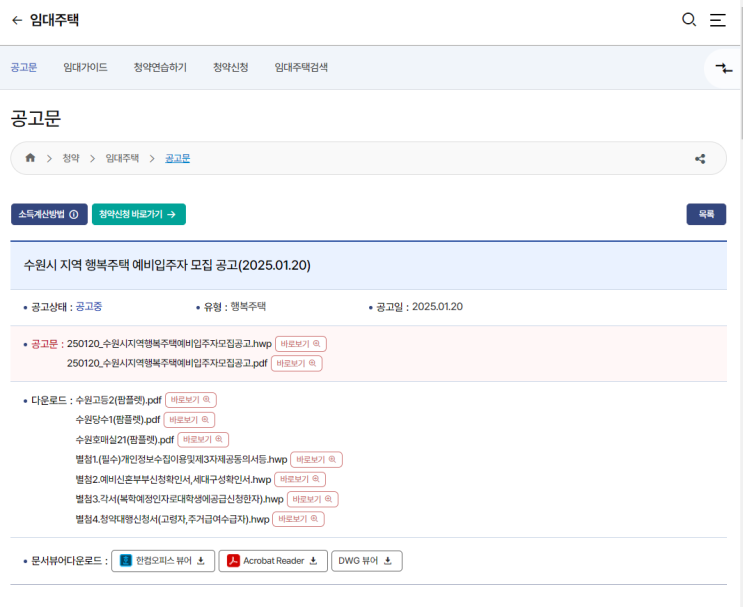Switch to the 임대가이드 tab
The height and width of the screenshot is (607, 743).
coord(85,67)
